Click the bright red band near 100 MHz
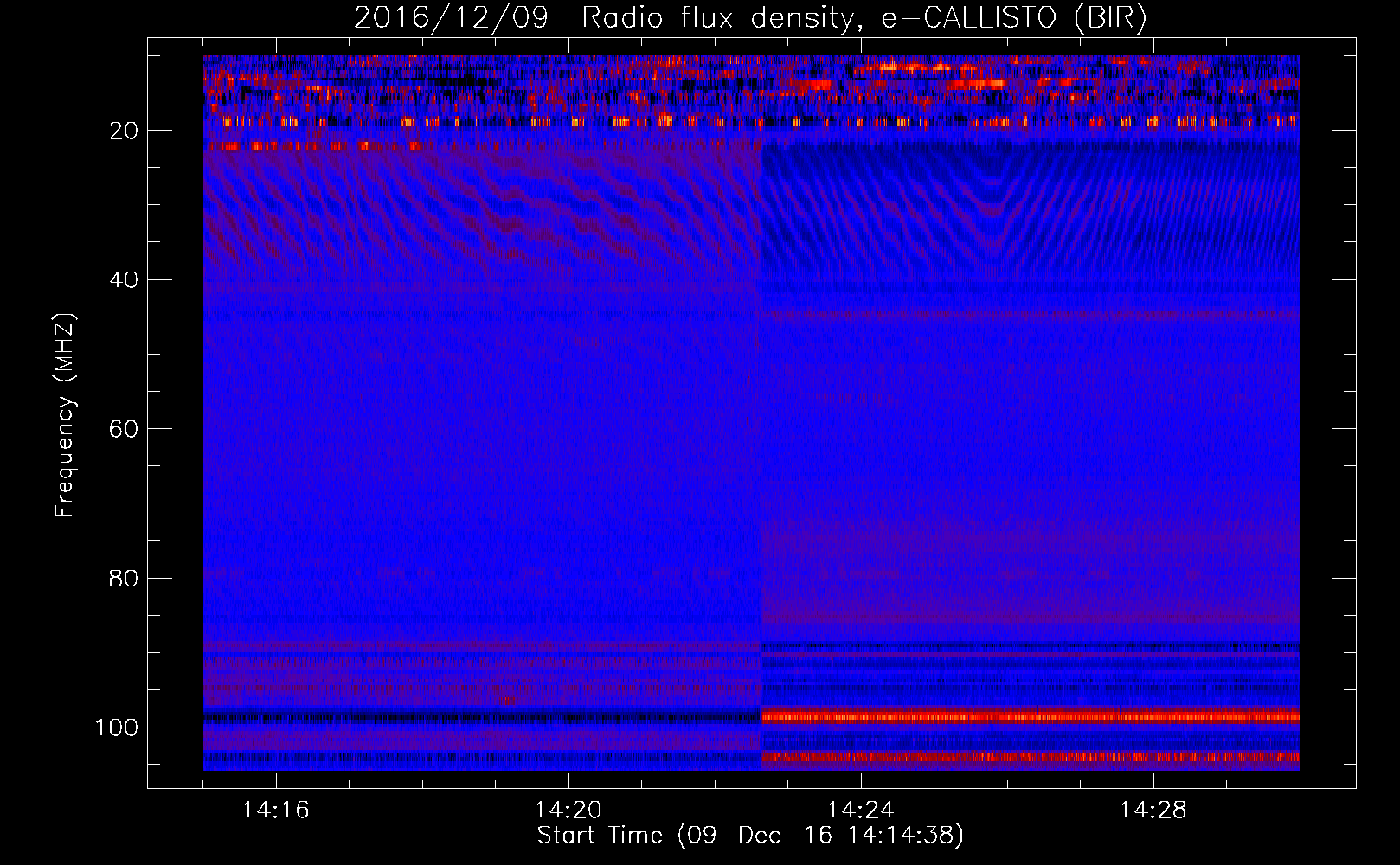The width and height of the screenshot is (1400, 865). click(x=1030, y=716)
